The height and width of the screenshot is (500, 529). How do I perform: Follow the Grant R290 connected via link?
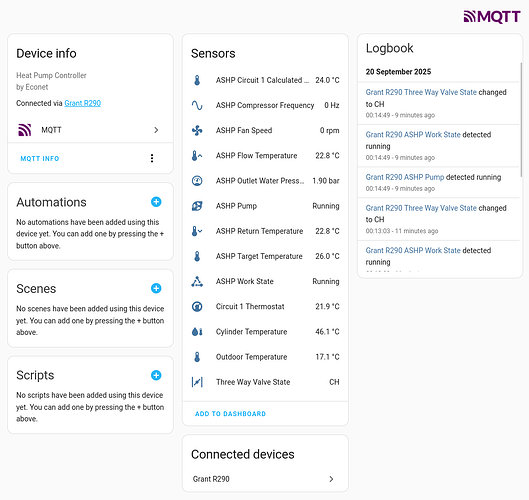pos(83,103)
